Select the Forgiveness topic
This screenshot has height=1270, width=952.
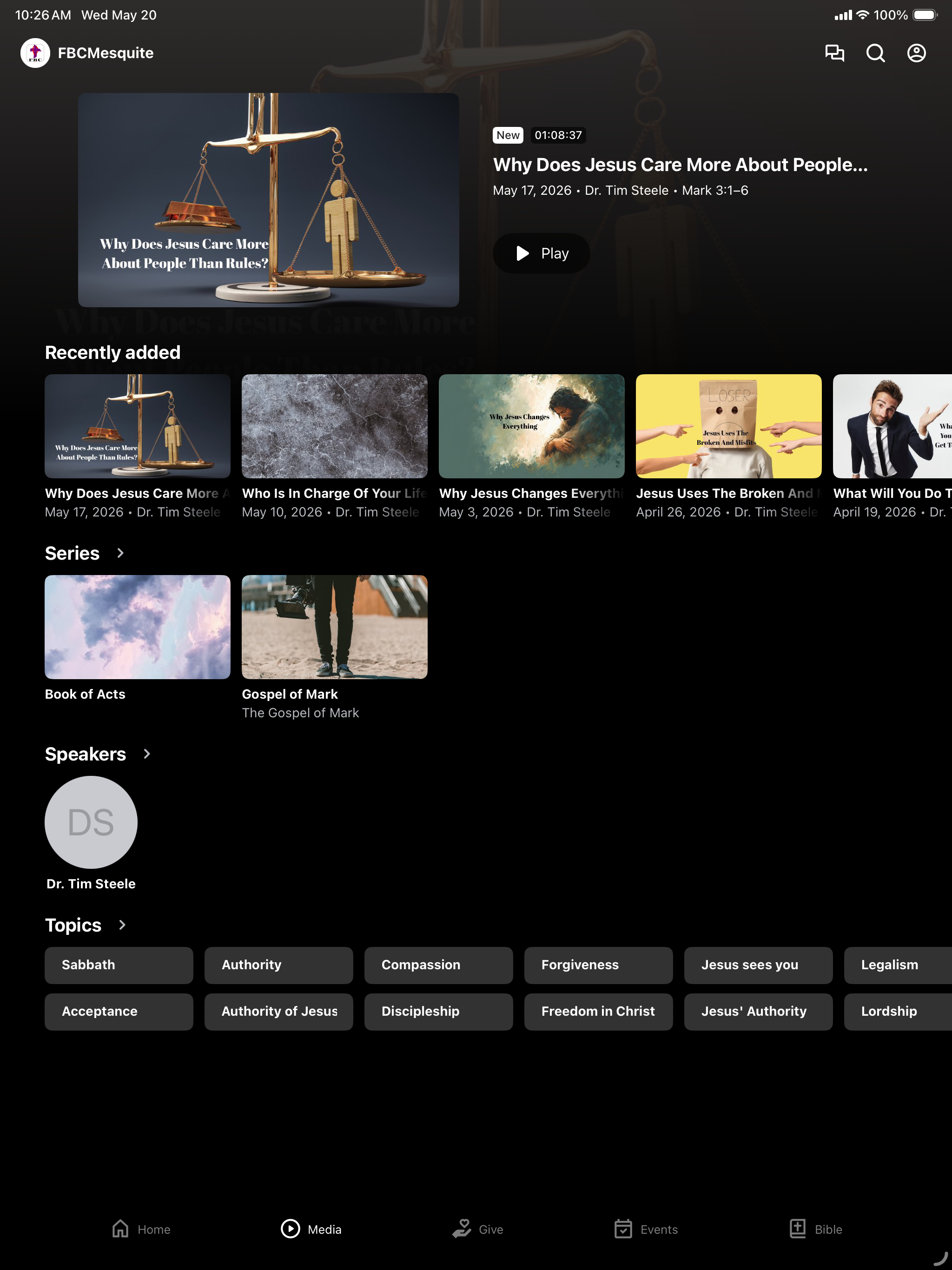coord(598,965)
